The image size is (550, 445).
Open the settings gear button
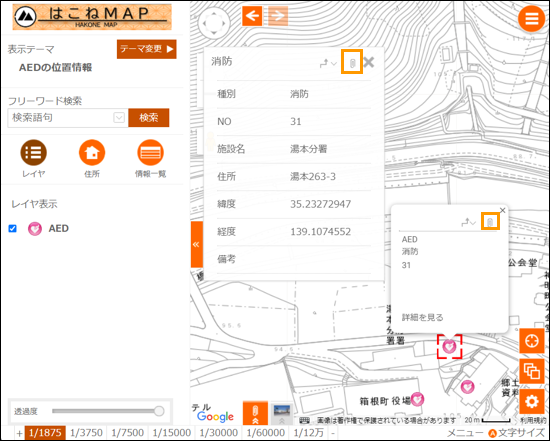click(532, 401)
